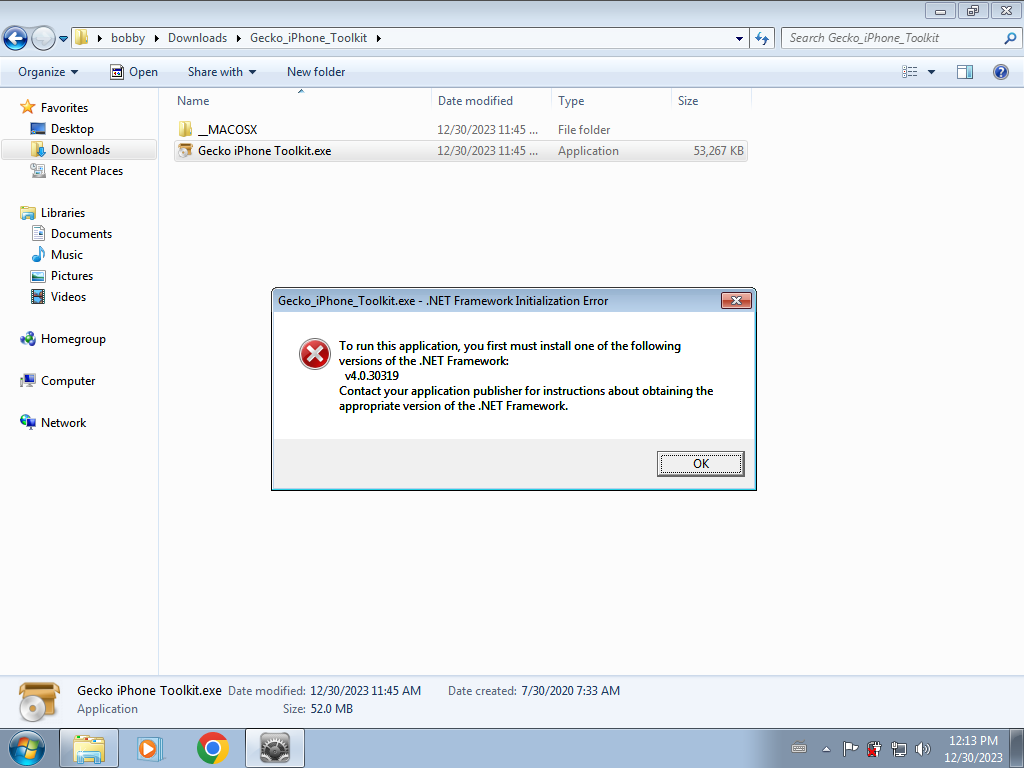Screen dimensions: 1024x768
Task: Click the New folder toolbar button
Action: tap(316, 72)
